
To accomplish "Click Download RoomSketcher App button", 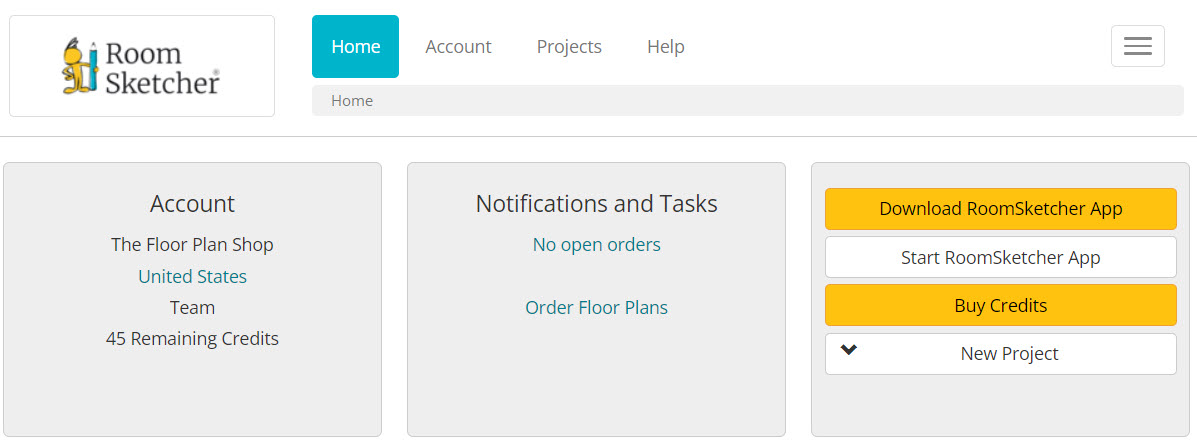I will point(1000,208).
